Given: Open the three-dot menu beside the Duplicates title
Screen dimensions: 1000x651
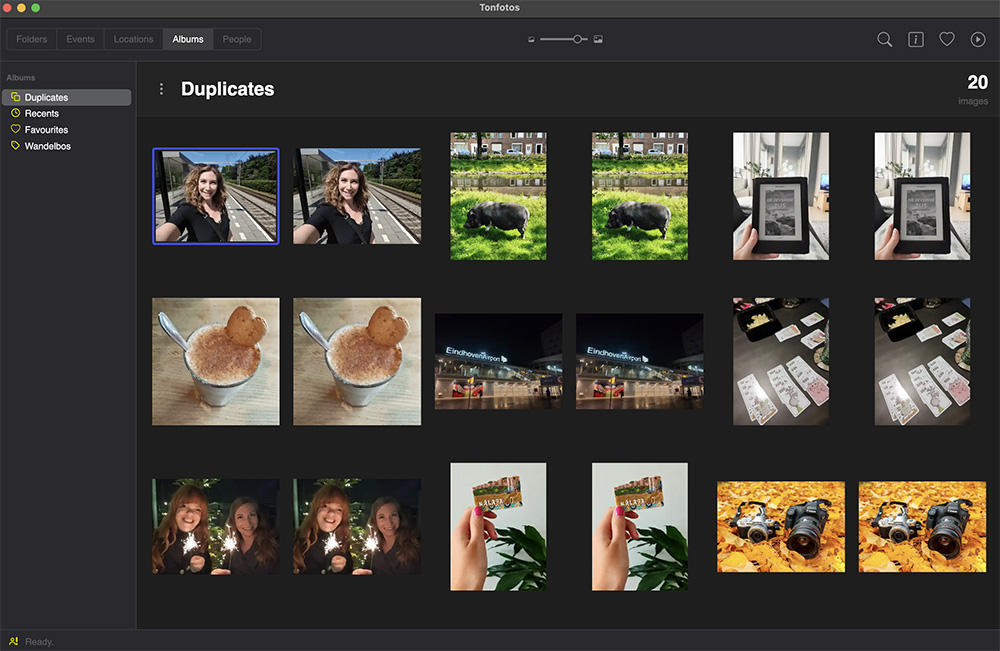Looking at the screenshot, I should tap(161, 88).
